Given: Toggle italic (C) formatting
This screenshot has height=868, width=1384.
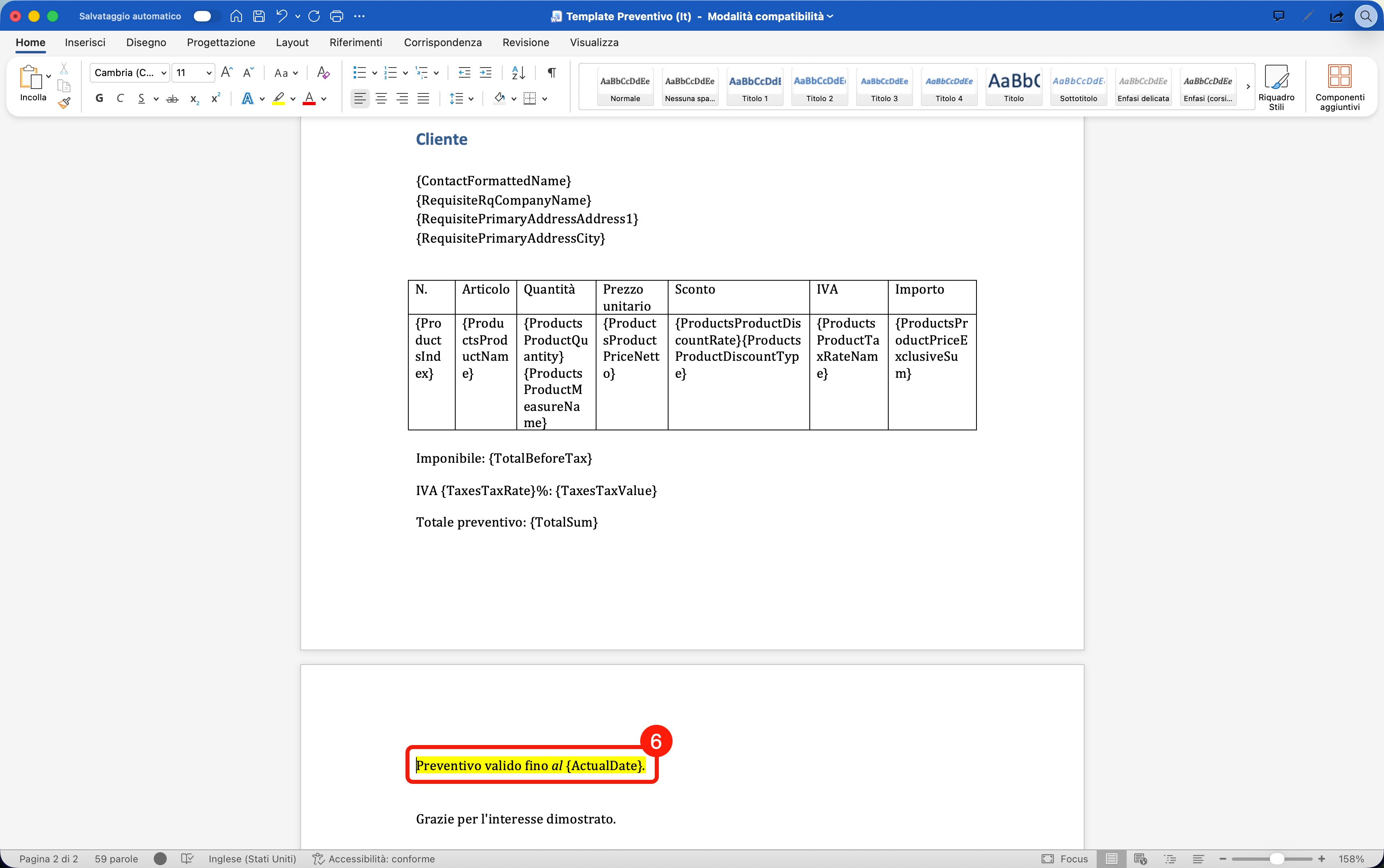Looking at the screenshot, I should pyautogui.click(x=120, y=98).
